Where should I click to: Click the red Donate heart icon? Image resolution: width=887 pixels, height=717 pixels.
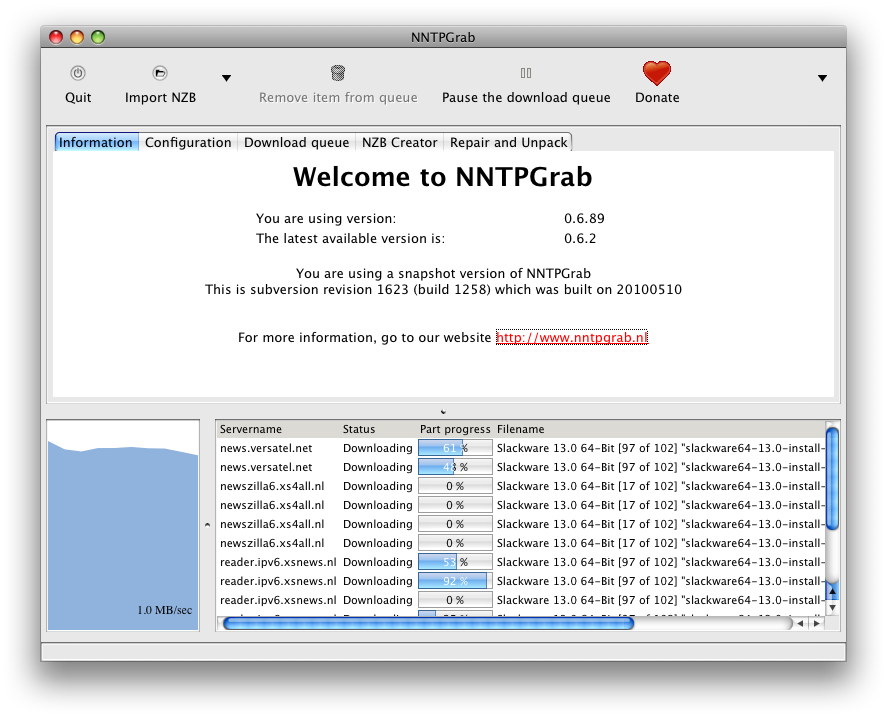tap(657, 73)
